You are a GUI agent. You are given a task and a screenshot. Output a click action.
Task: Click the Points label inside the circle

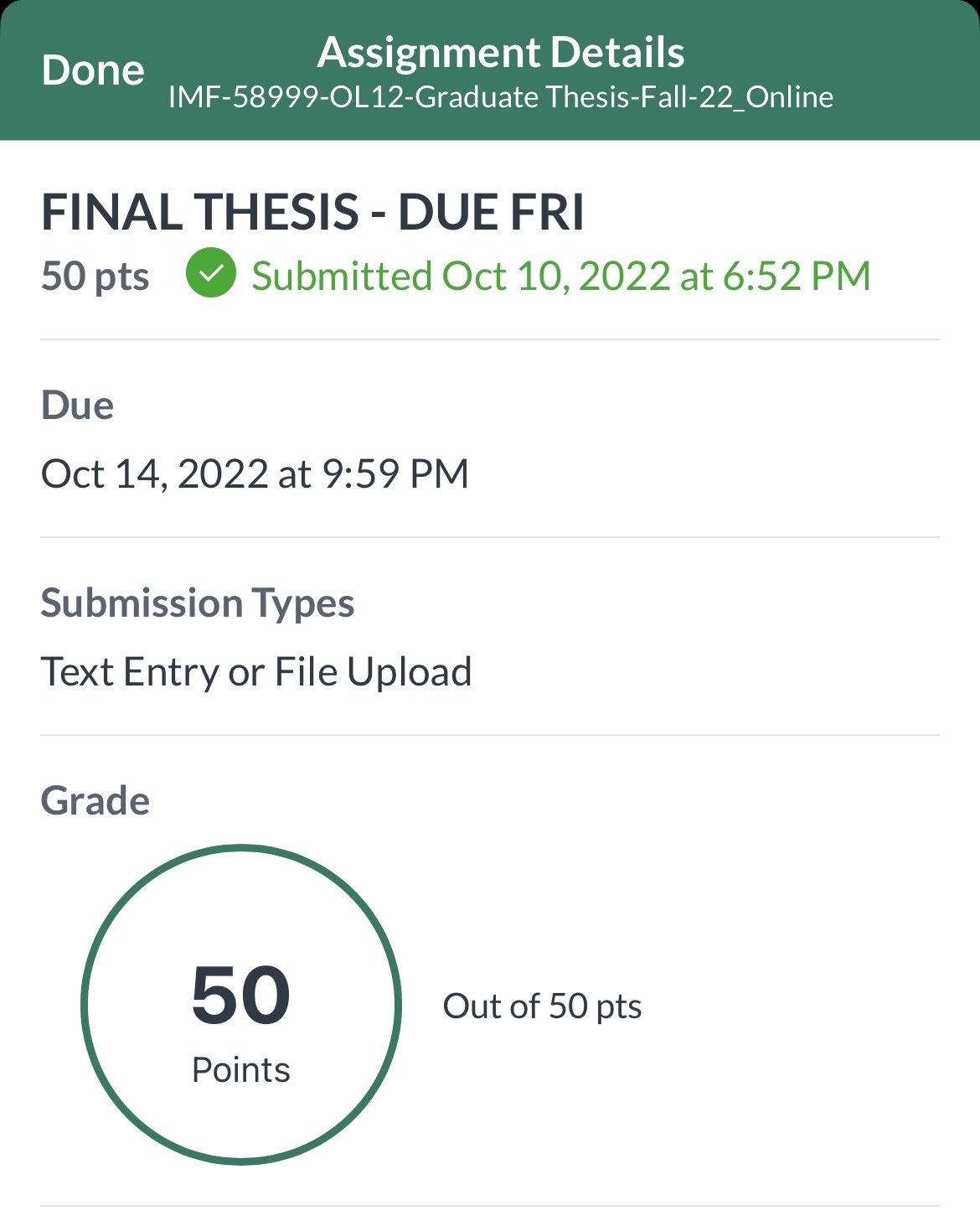click(241, 1070)
